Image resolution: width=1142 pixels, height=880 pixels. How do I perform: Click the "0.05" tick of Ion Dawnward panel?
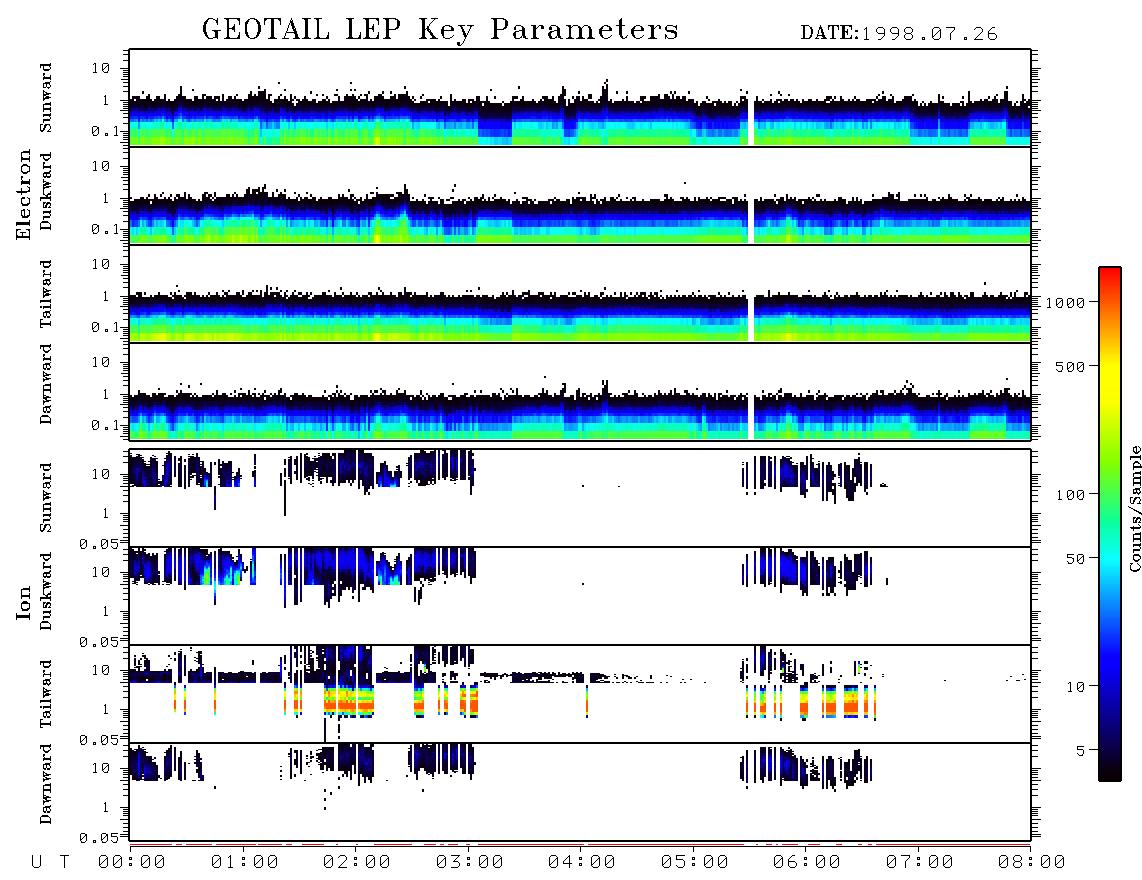tap(101, 838)
